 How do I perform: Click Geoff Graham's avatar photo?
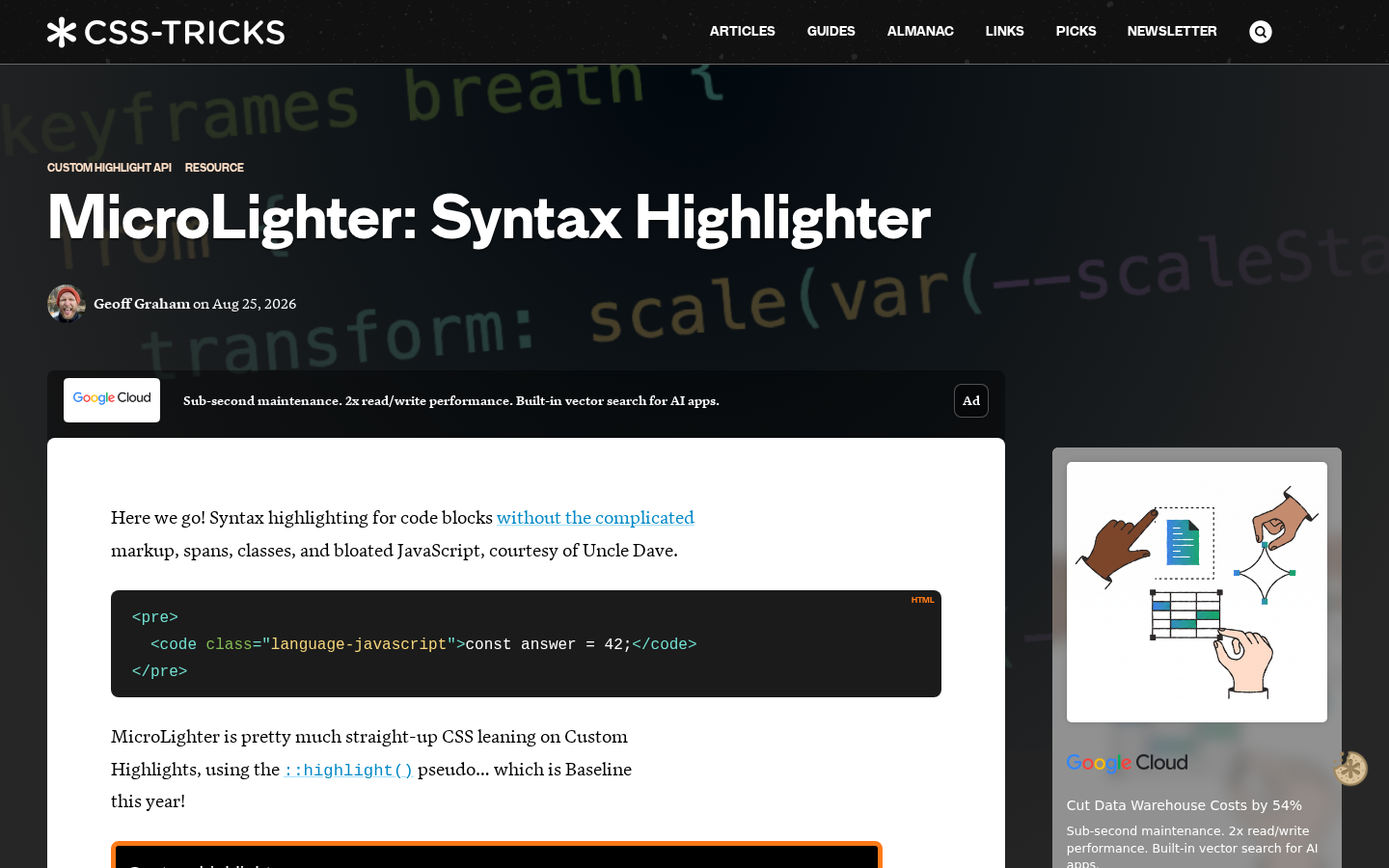point(67,304)
